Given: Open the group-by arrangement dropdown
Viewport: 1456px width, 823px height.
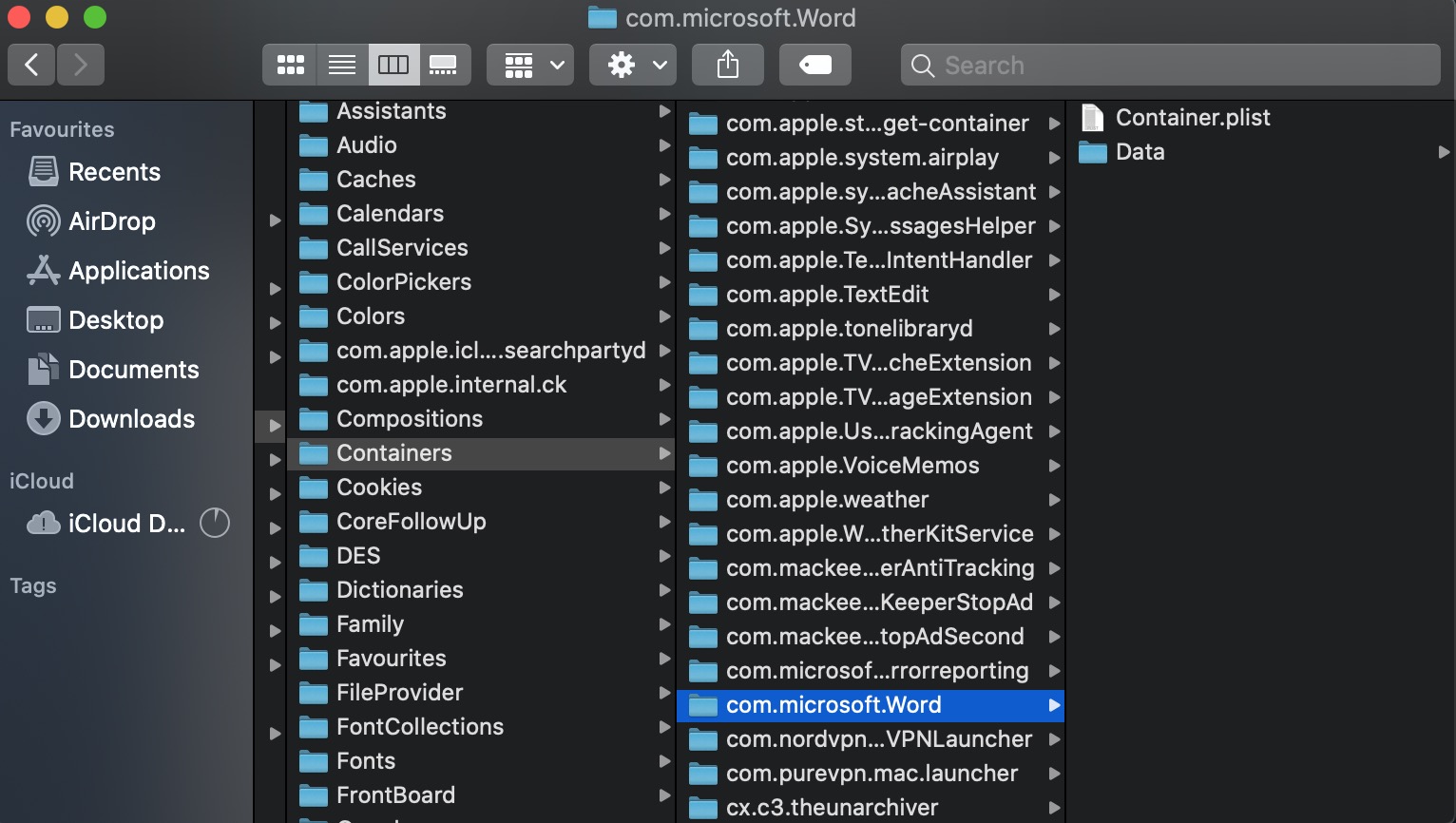Looking at the screenshot, I should 530,65.
